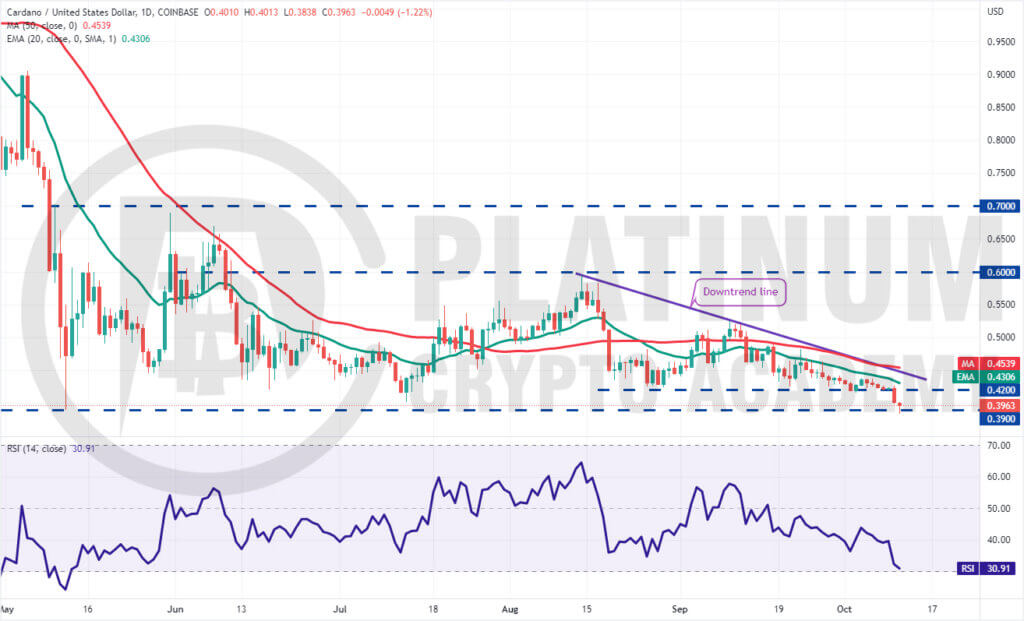Image resolution: width=1024 pixels, height=621 pixels.
Task: Click the 0.8500 price axis value
Action: point(1000,107)
